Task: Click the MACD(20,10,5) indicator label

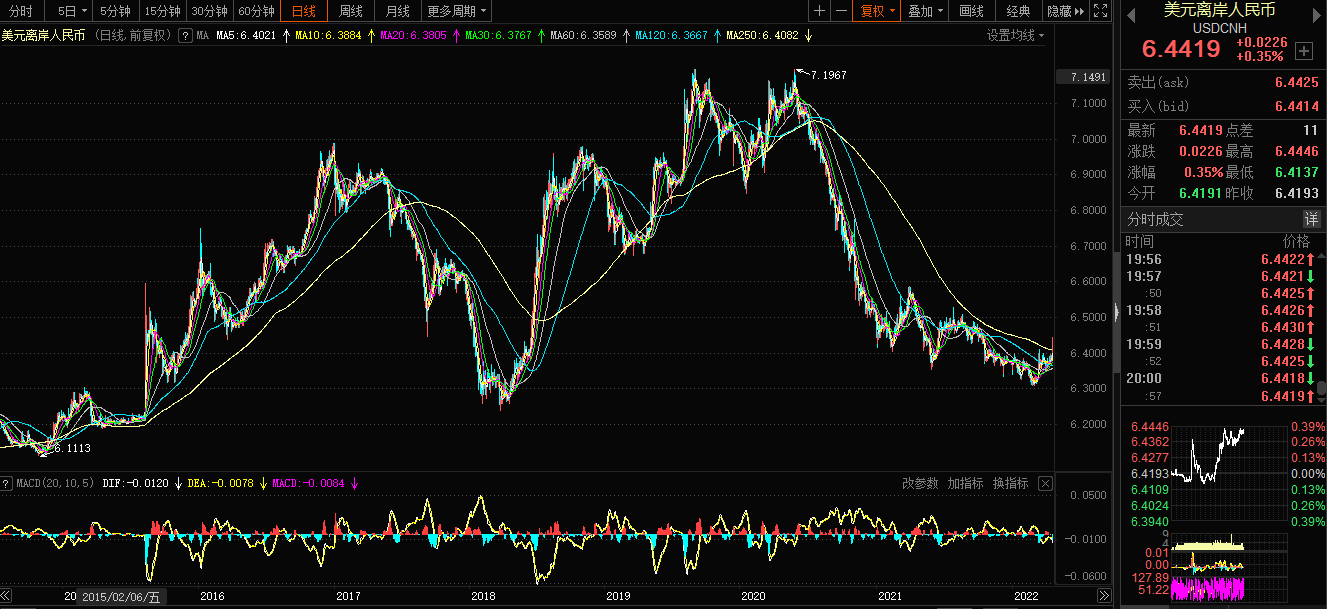Action: pos(55,483)
